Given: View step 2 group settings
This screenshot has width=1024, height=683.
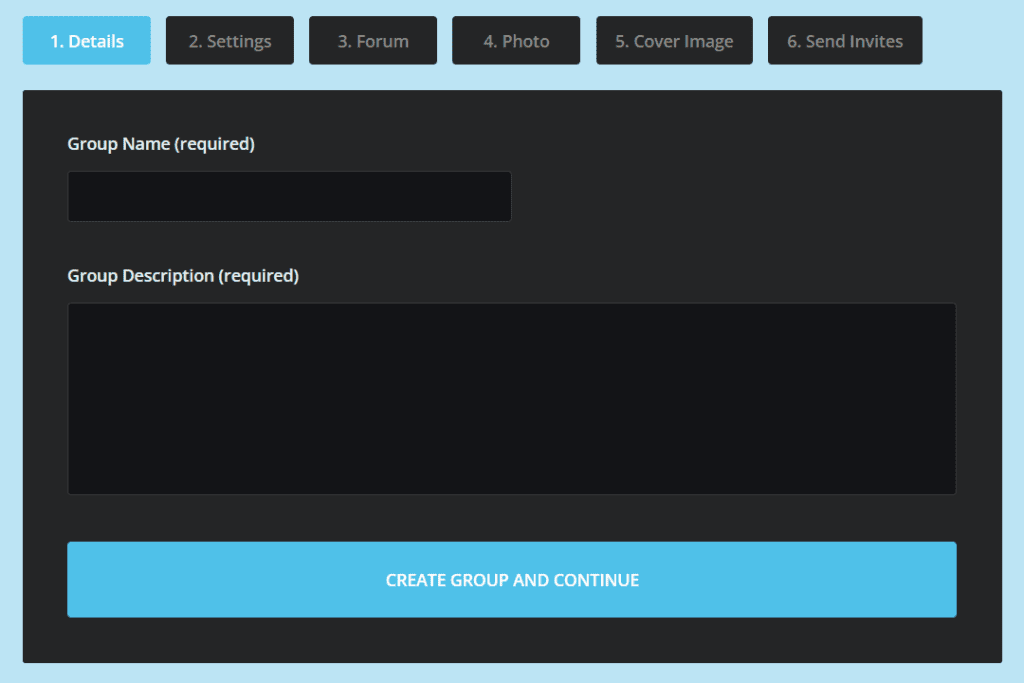Looking at the screenshot, I should (x=230, y=41).
